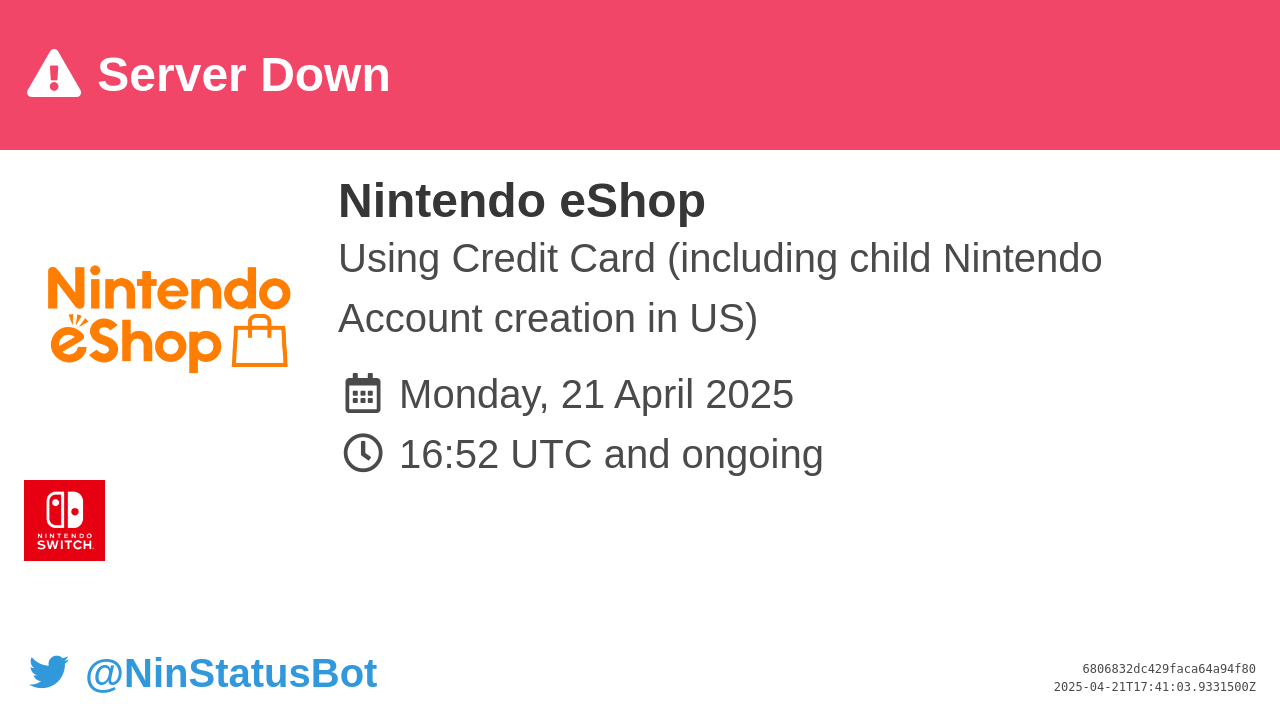Click the calendar icon beside the date
Viewport: 1280px width, 720px height.
[x=363, y=393]
